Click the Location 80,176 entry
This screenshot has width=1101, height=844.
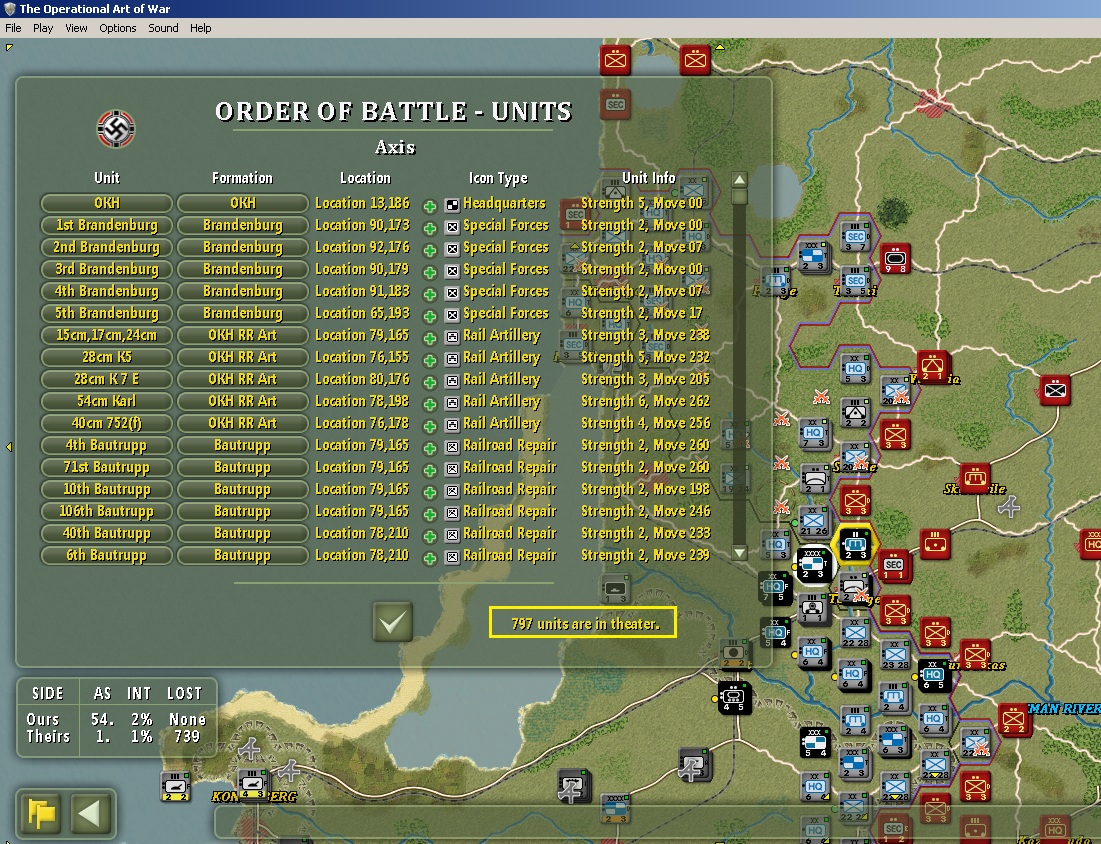pyautogui.click(x=362, y=379)
